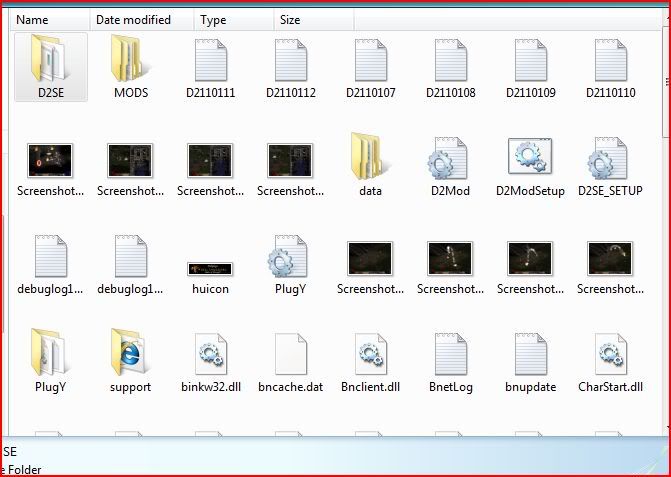
Task: Select the huicon image file
Action: 210,268
